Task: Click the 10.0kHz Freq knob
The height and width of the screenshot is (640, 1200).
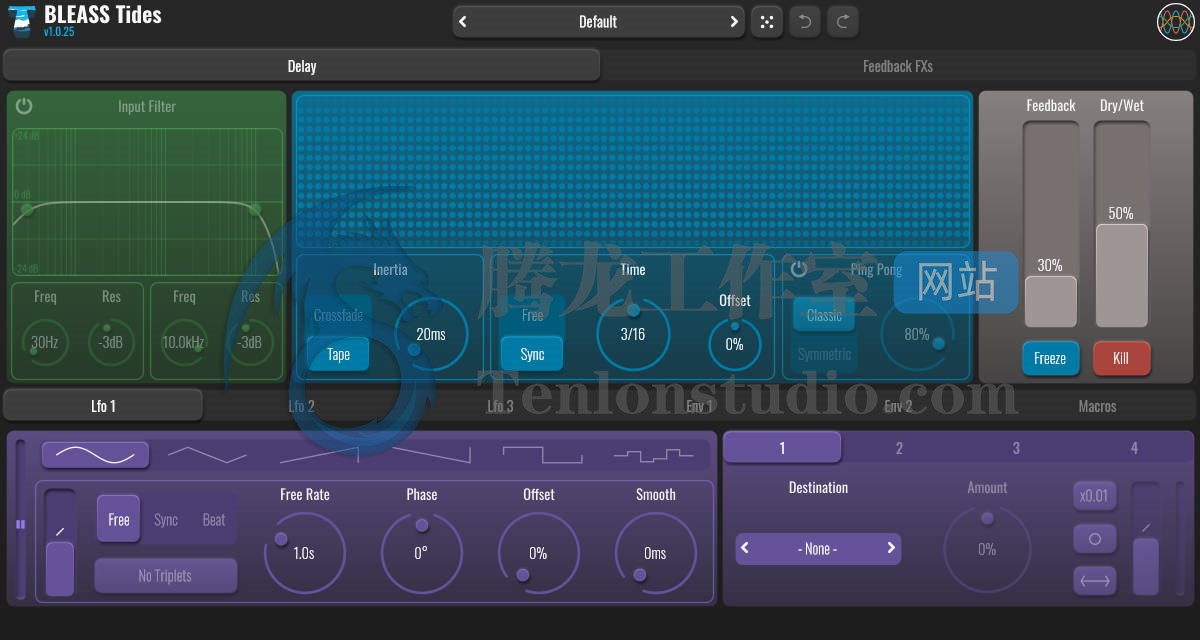Action: pyautogui.click(x=184, y=342)
